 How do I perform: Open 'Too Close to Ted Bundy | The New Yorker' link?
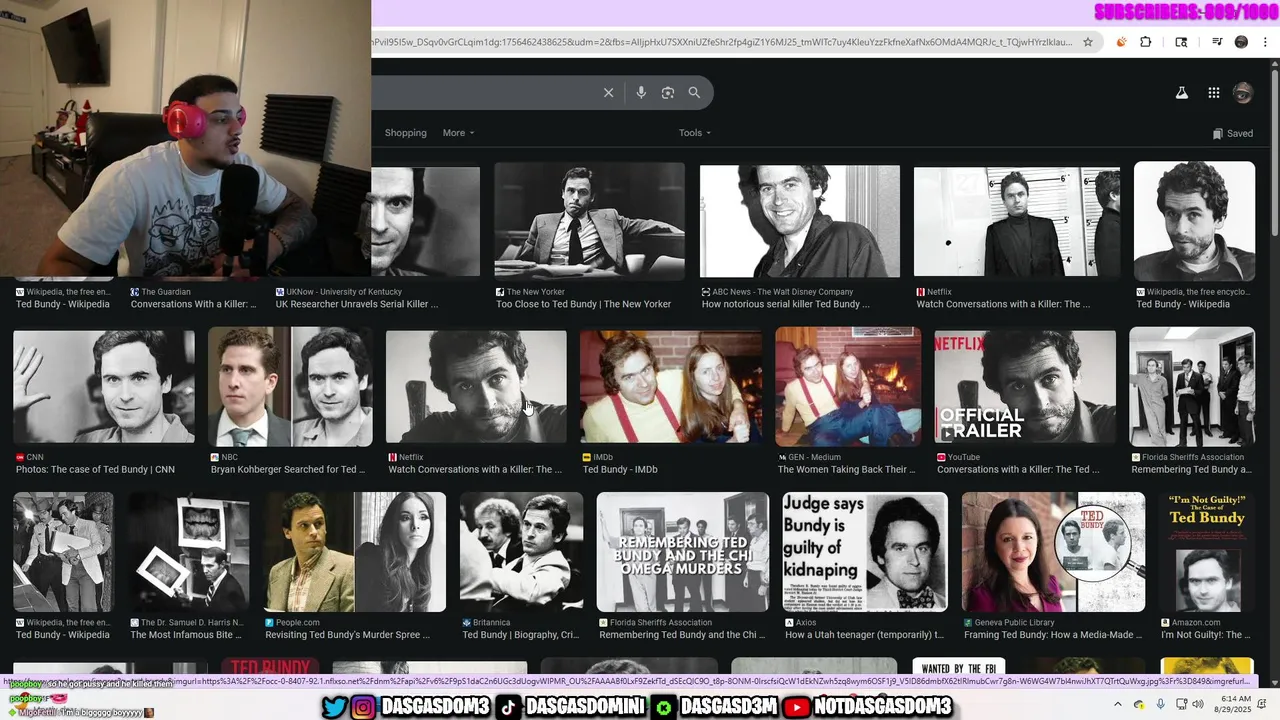point(583,304)
